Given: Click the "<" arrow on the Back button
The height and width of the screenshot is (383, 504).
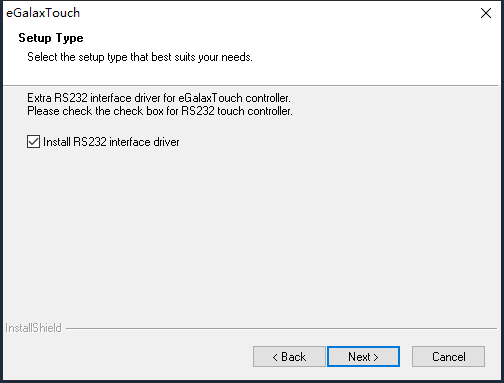Looking at the screenshot, I should [x=275, y=357].
